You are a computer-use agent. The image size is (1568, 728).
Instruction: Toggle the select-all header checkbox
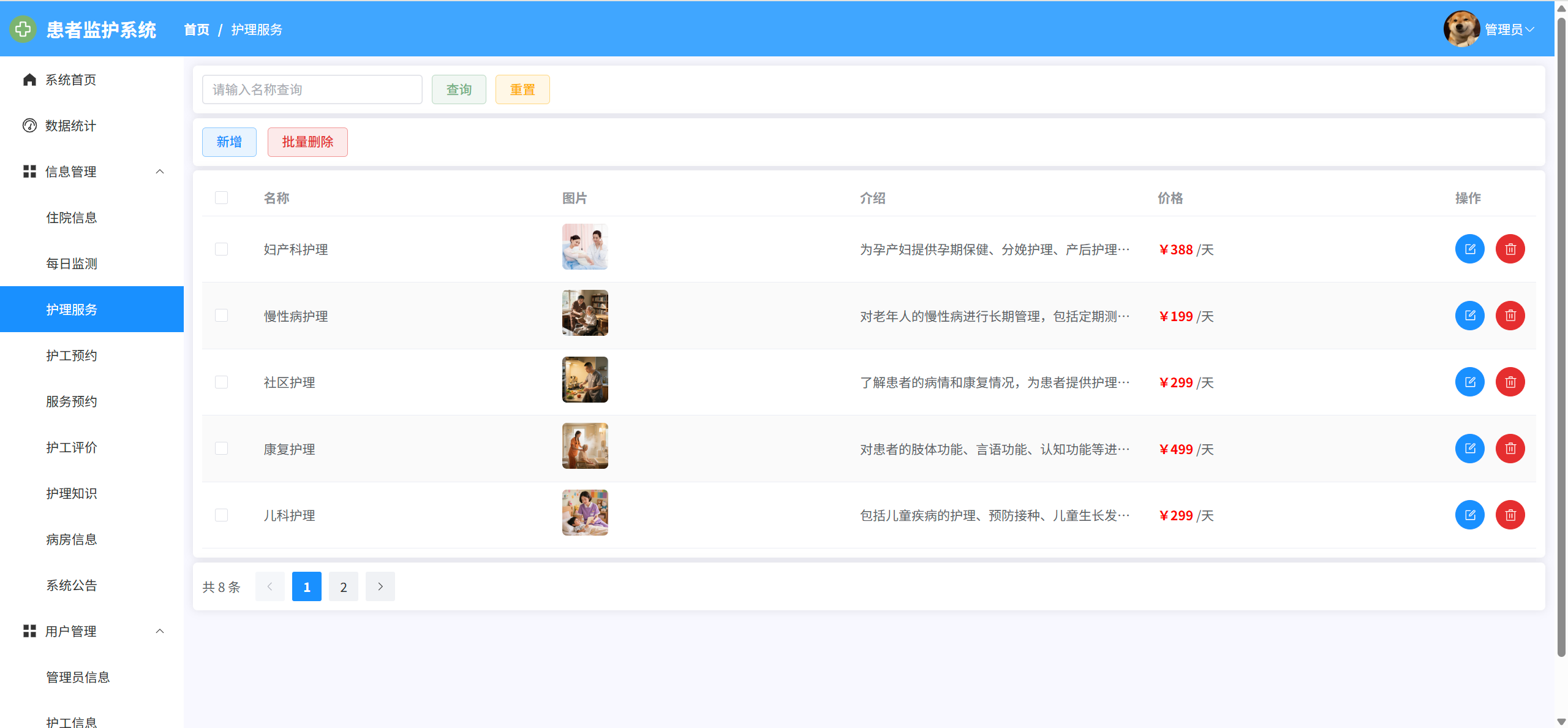coord(221,197)
